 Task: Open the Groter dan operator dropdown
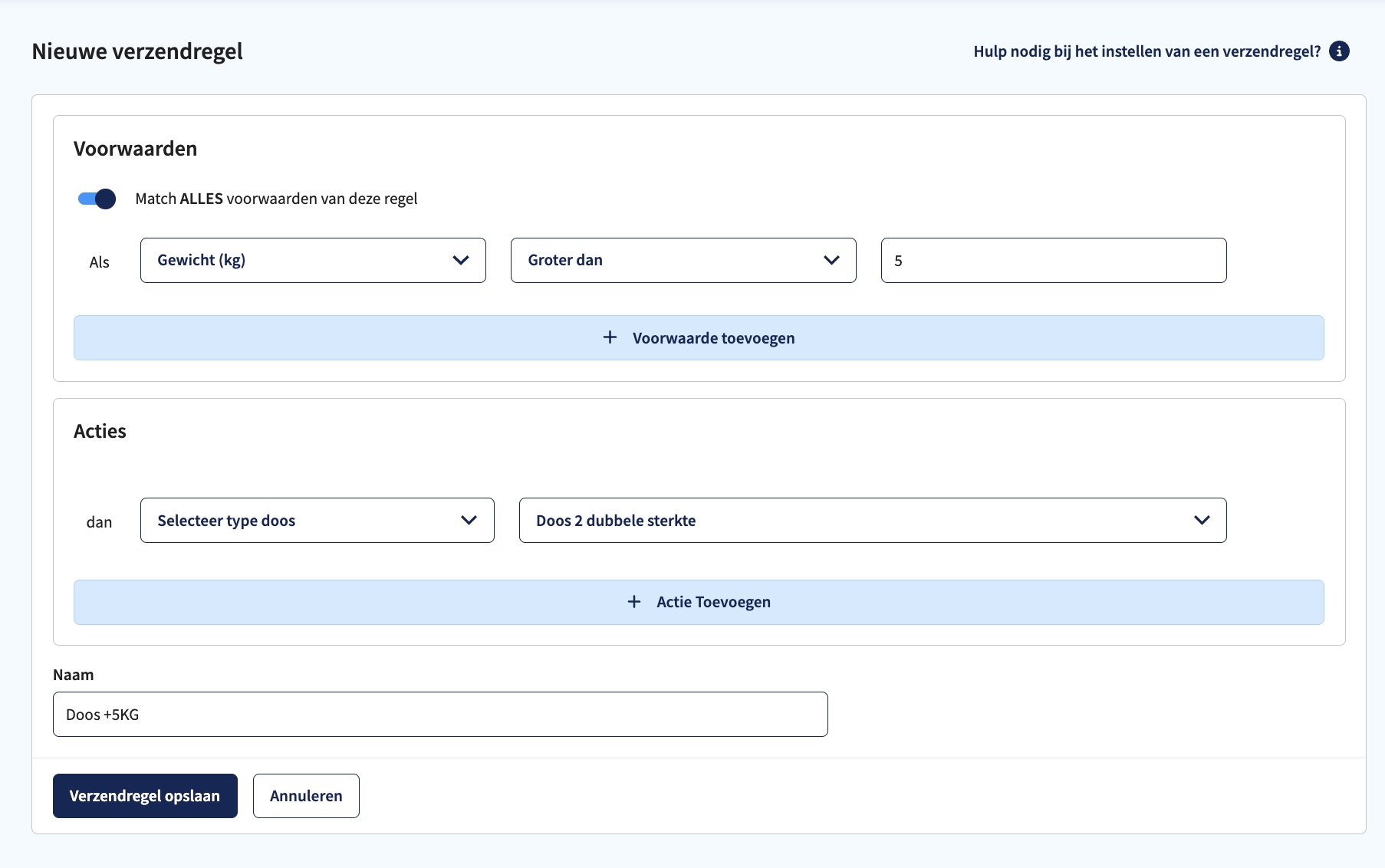click(x=683, y=260)
